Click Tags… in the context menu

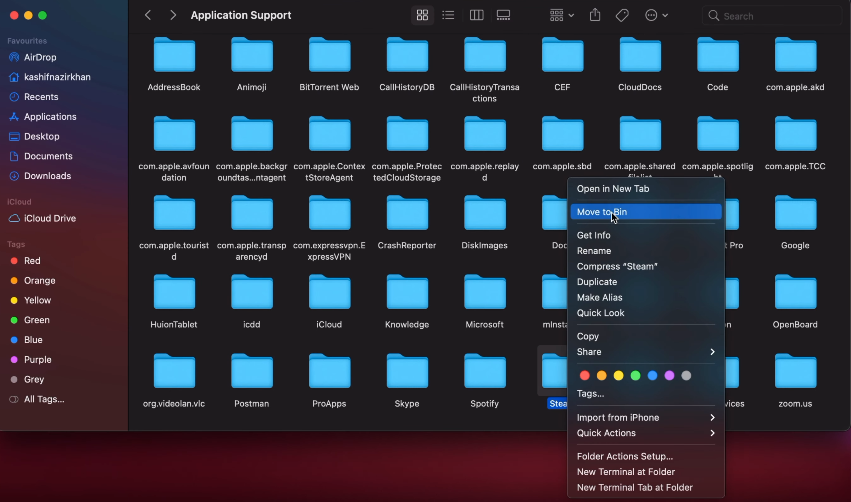pyautogui.click(x=590, y=394)
